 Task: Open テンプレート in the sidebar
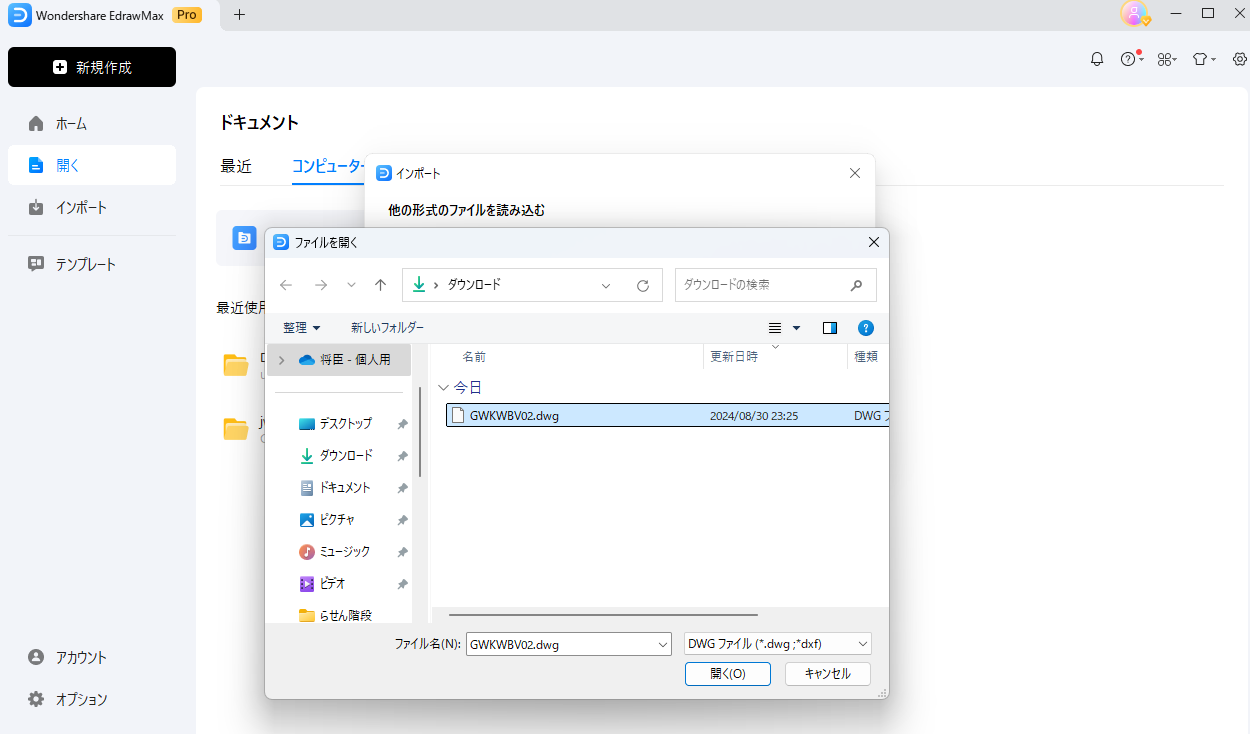click(92, 264)
